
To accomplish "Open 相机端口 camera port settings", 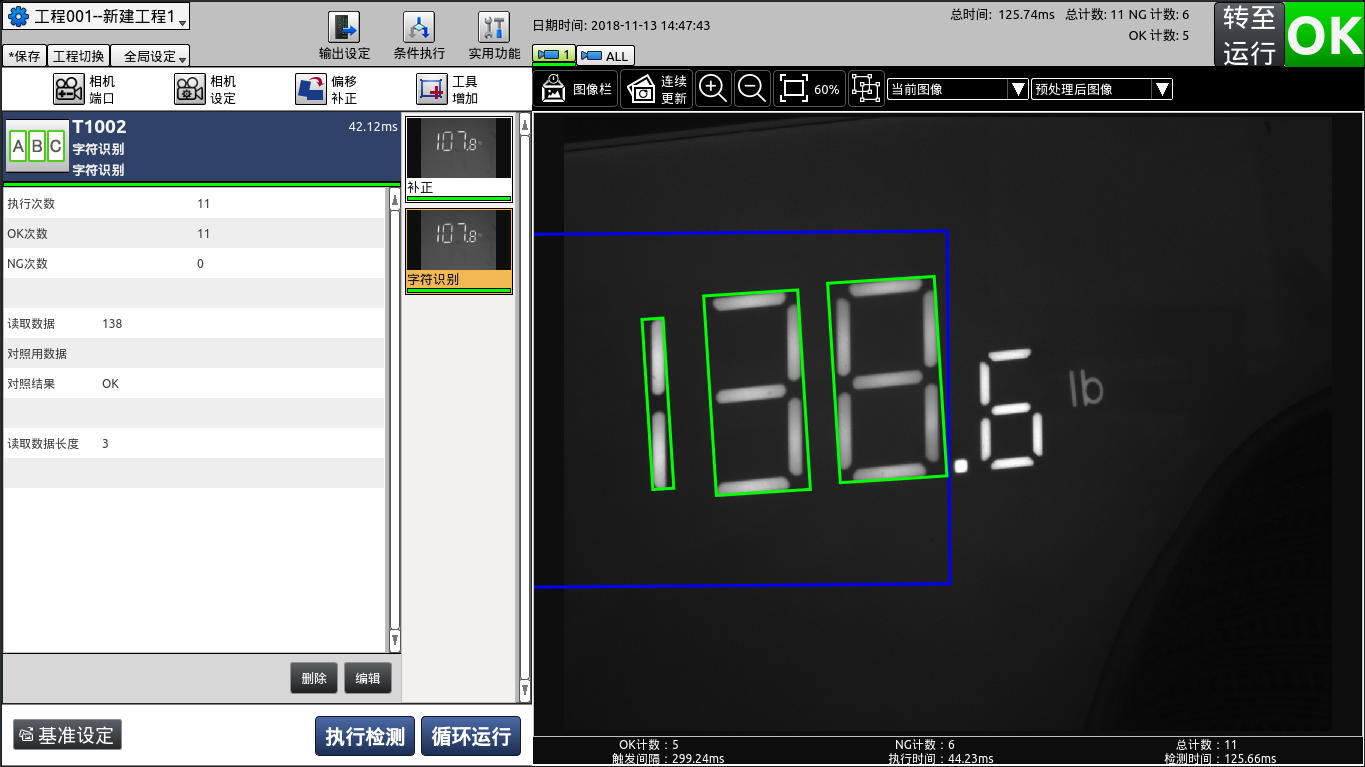I will click(x=84, y=90).
